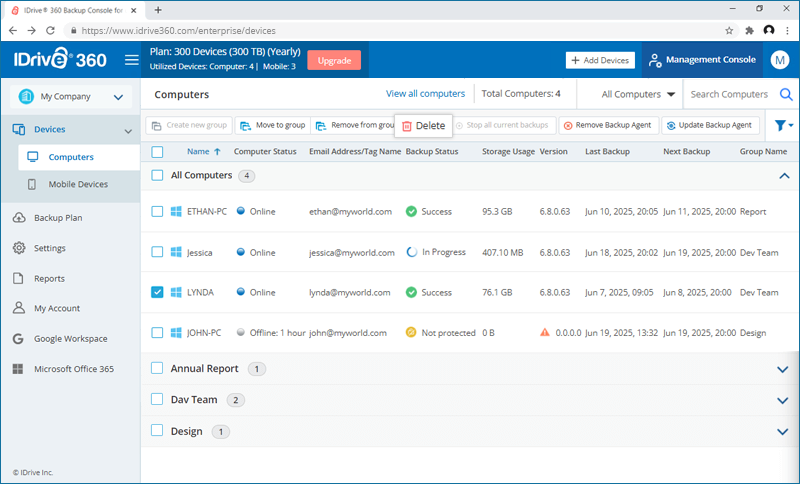Click the hamburger menu icon beside IDrive logo
Image resolution: width=800 pixels, height=484 pixels.
point(131,60)
